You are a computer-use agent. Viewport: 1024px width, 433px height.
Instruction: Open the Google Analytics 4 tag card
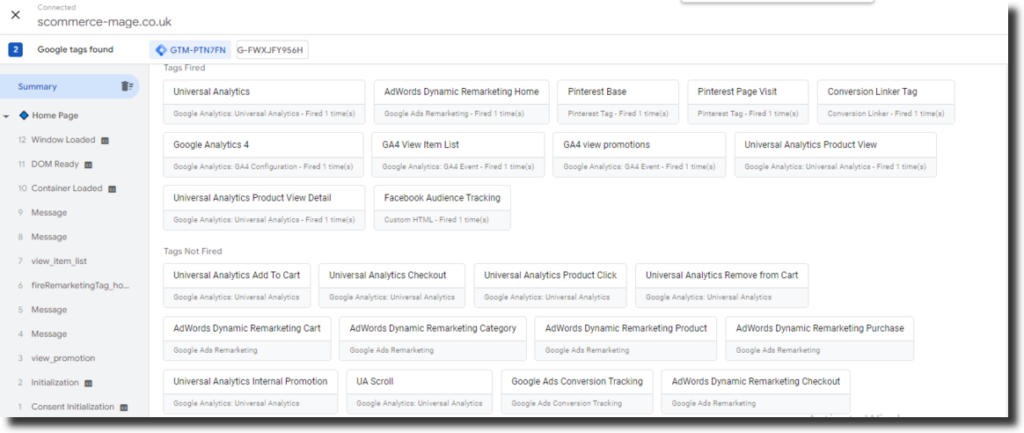(x=263, y=155)
